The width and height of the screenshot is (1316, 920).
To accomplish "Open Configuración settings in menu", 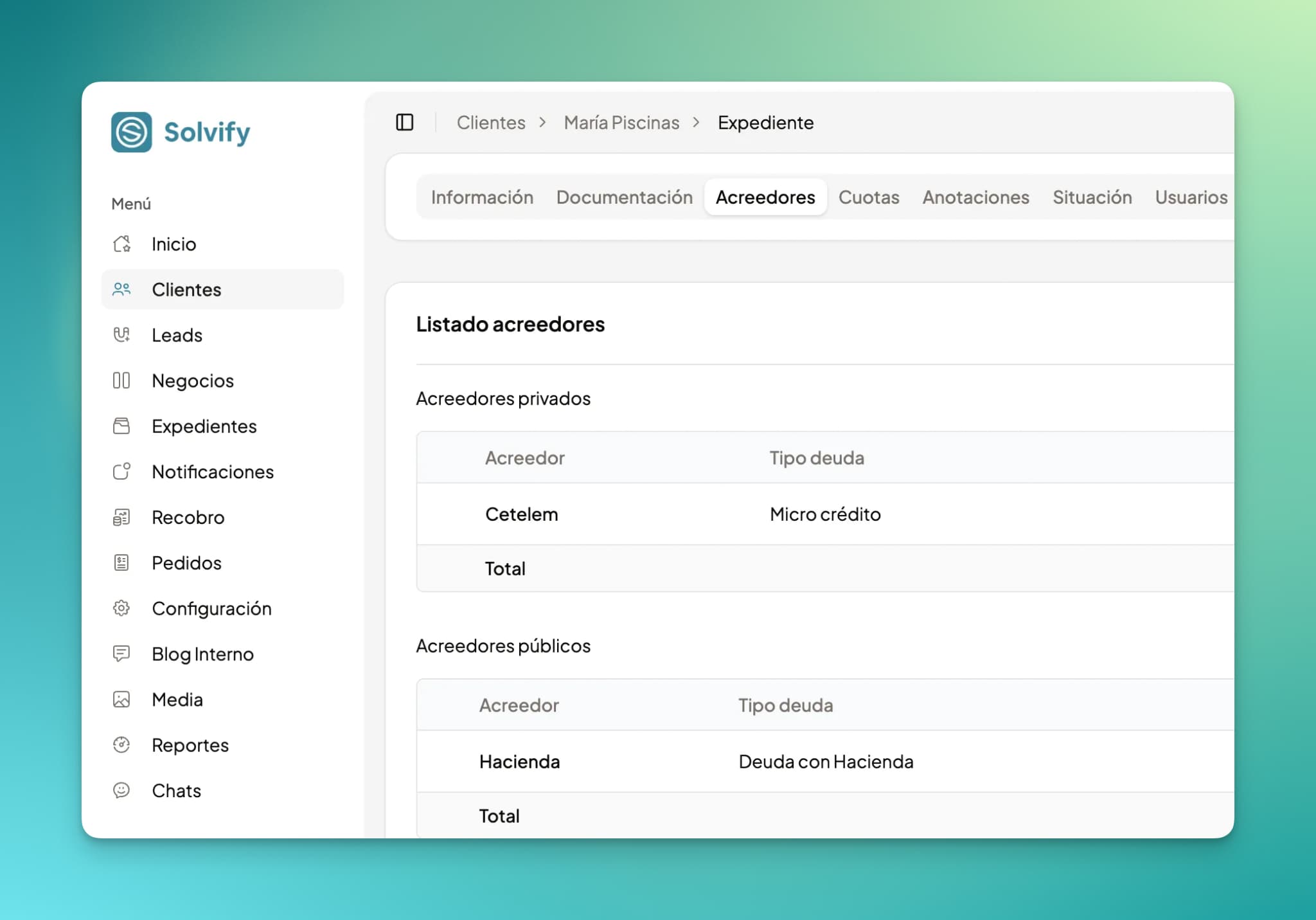I will [211, 608].
